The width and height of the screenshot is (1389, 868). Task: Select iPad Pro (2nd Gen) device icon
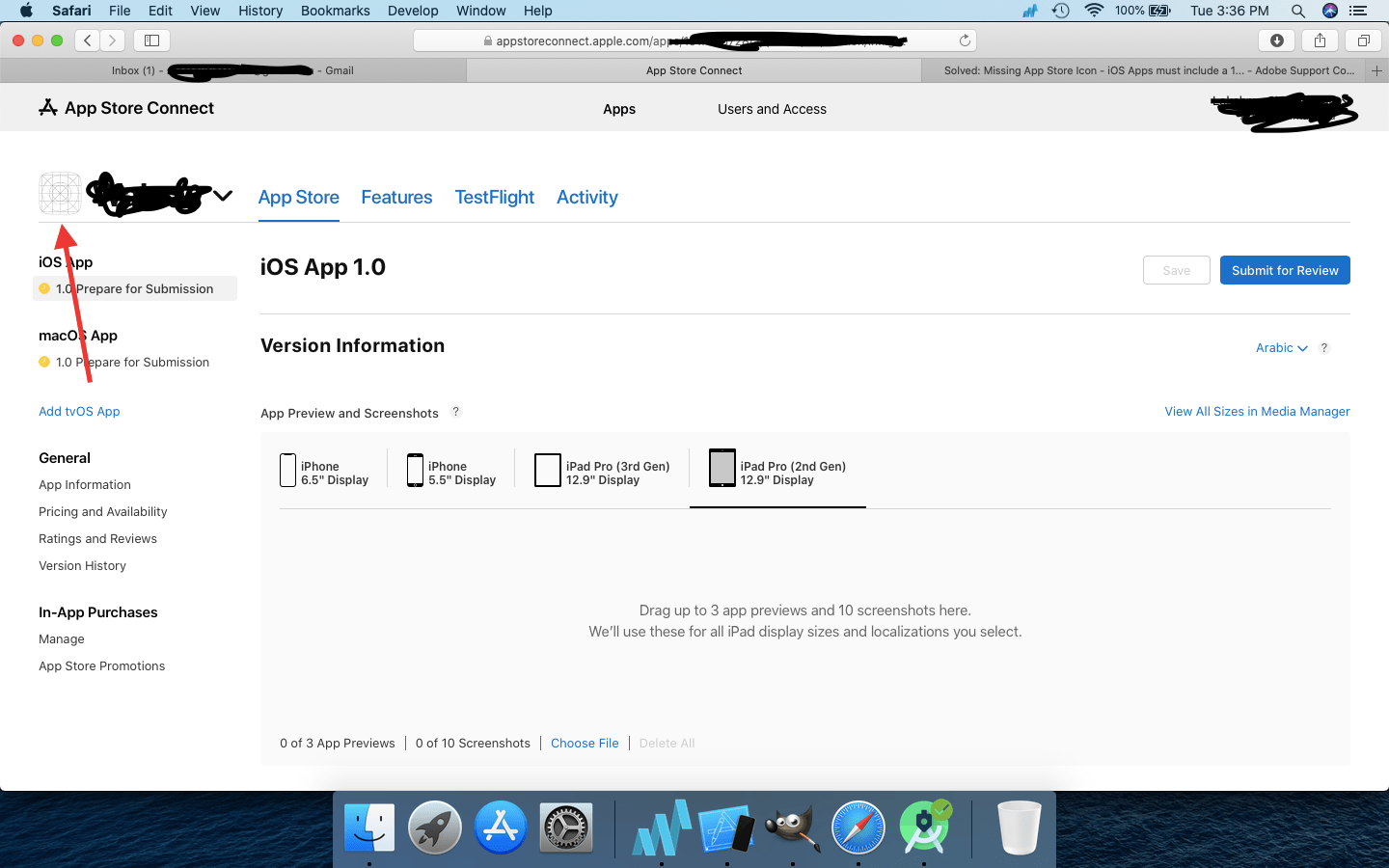coord(722,469)
